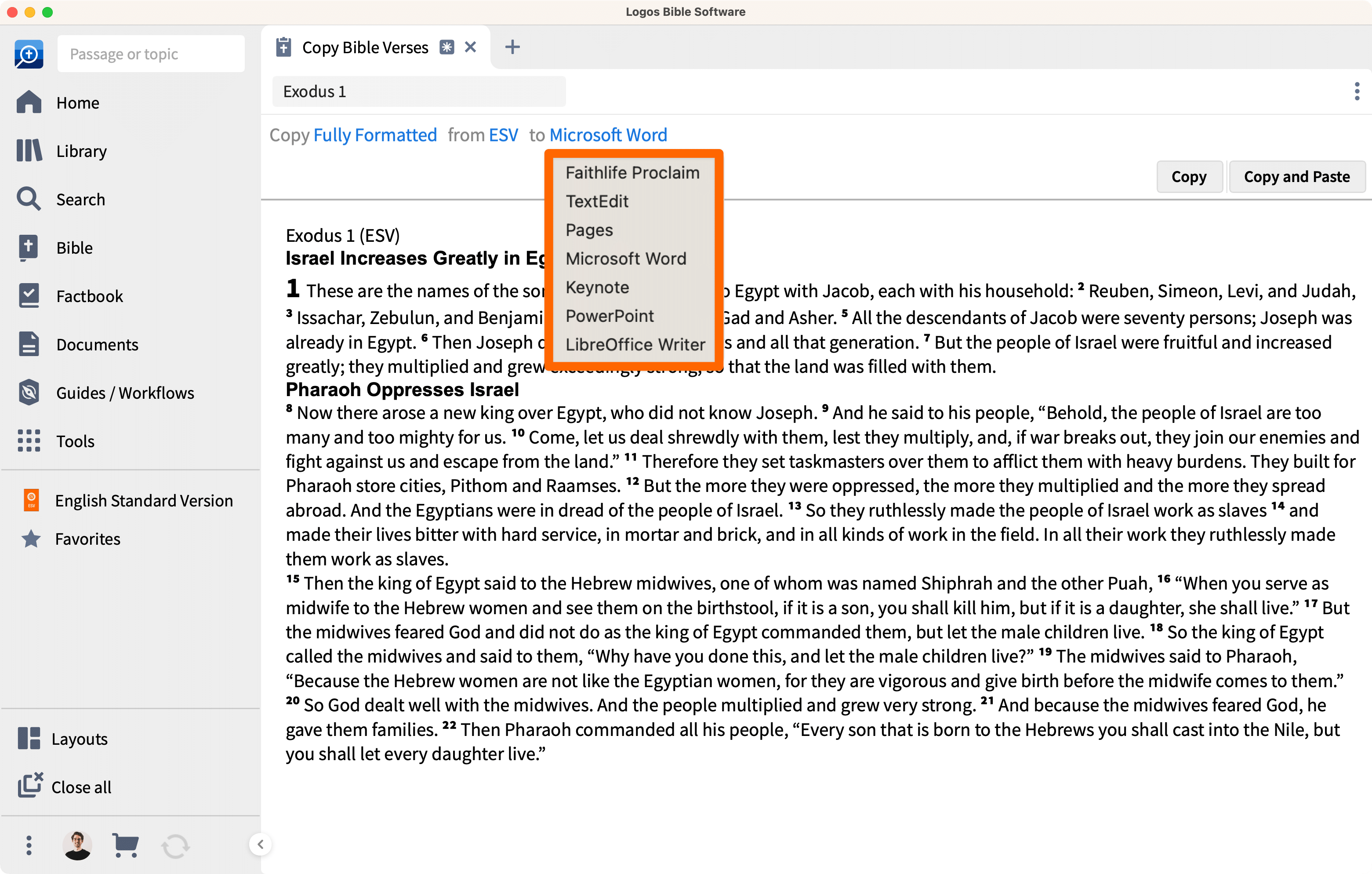Click the Exodus 1 (ESV) heading text

click(343, 235)
